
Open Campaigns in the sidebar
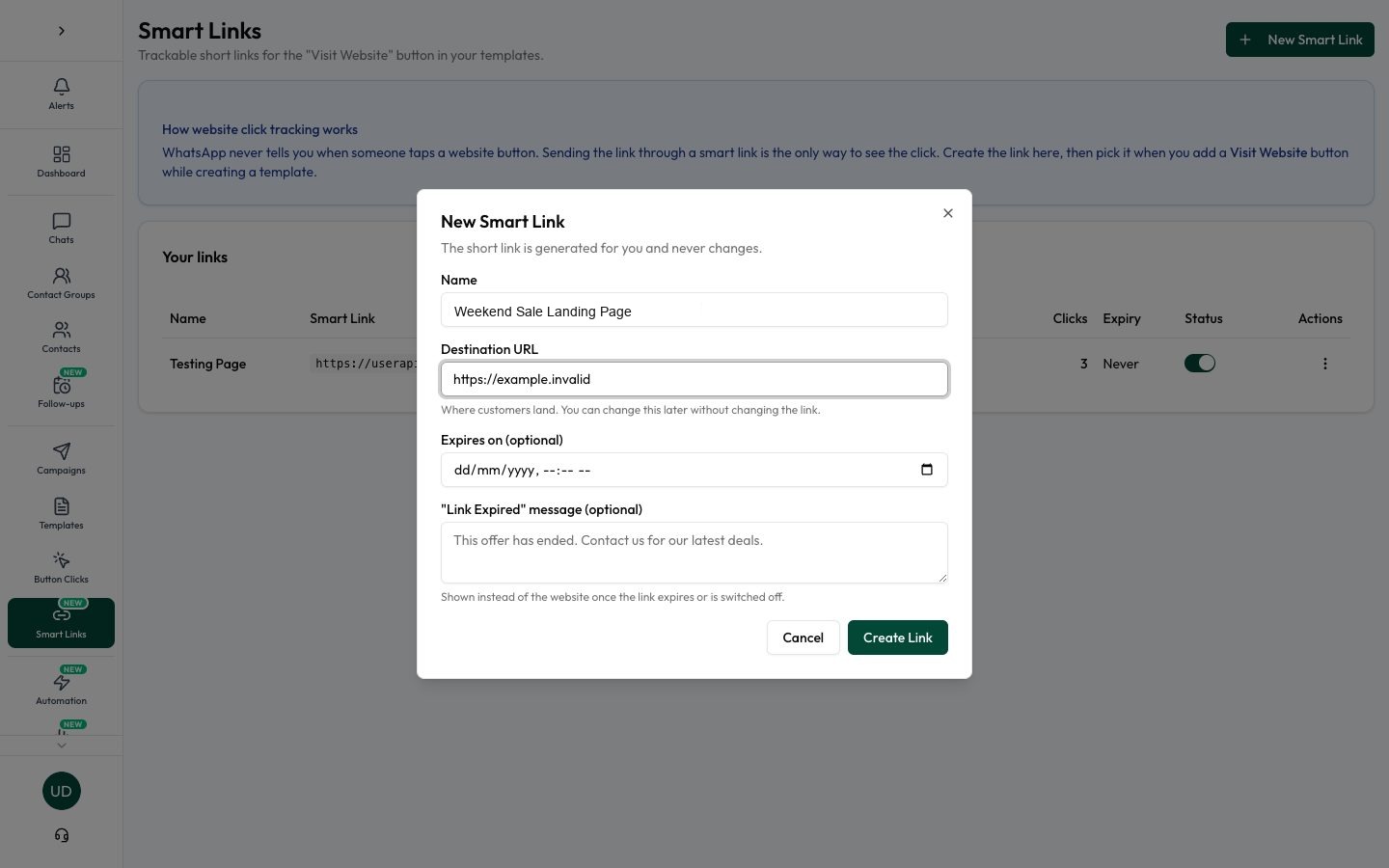point(61,459)
